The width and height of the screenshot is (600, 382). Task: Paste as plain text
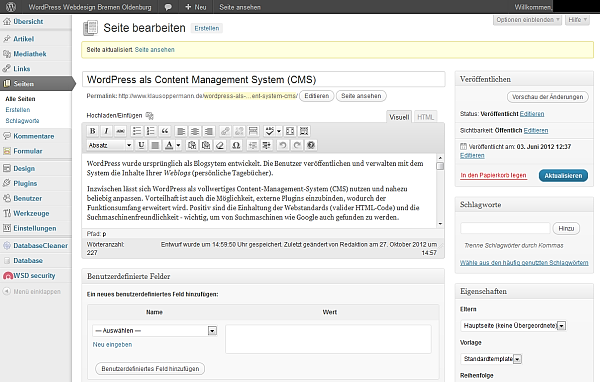click(192, 145)
